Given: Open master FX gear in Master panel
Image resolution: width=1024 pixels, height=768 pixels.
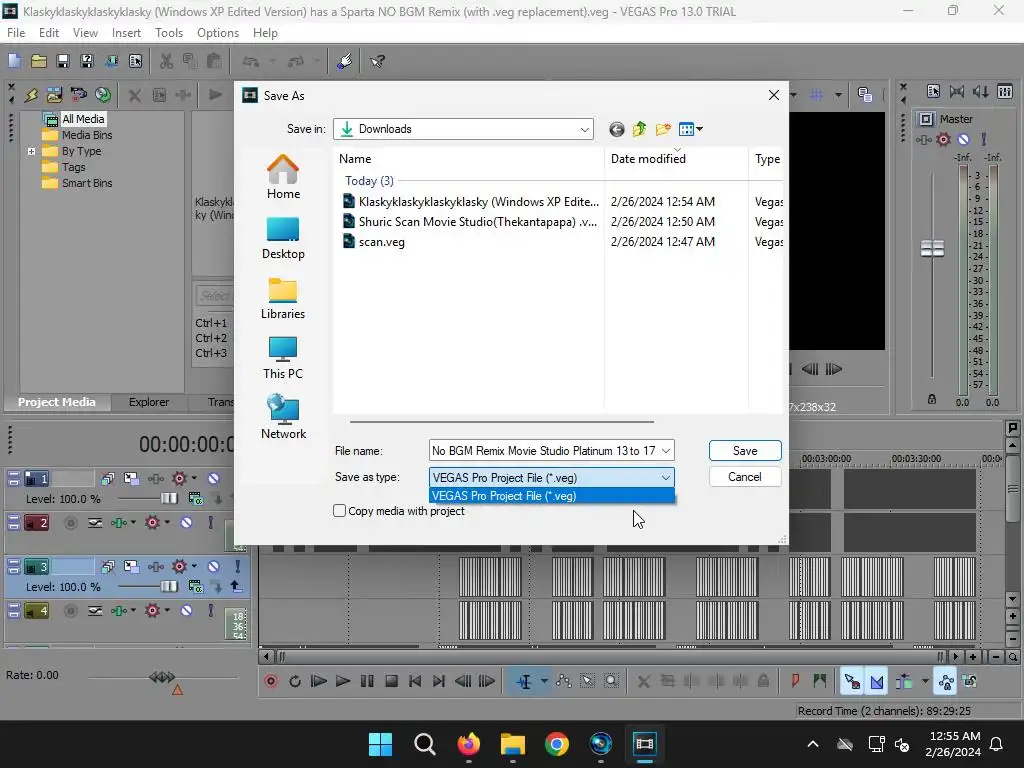Looking at the screenshot, I should (943, 139).
